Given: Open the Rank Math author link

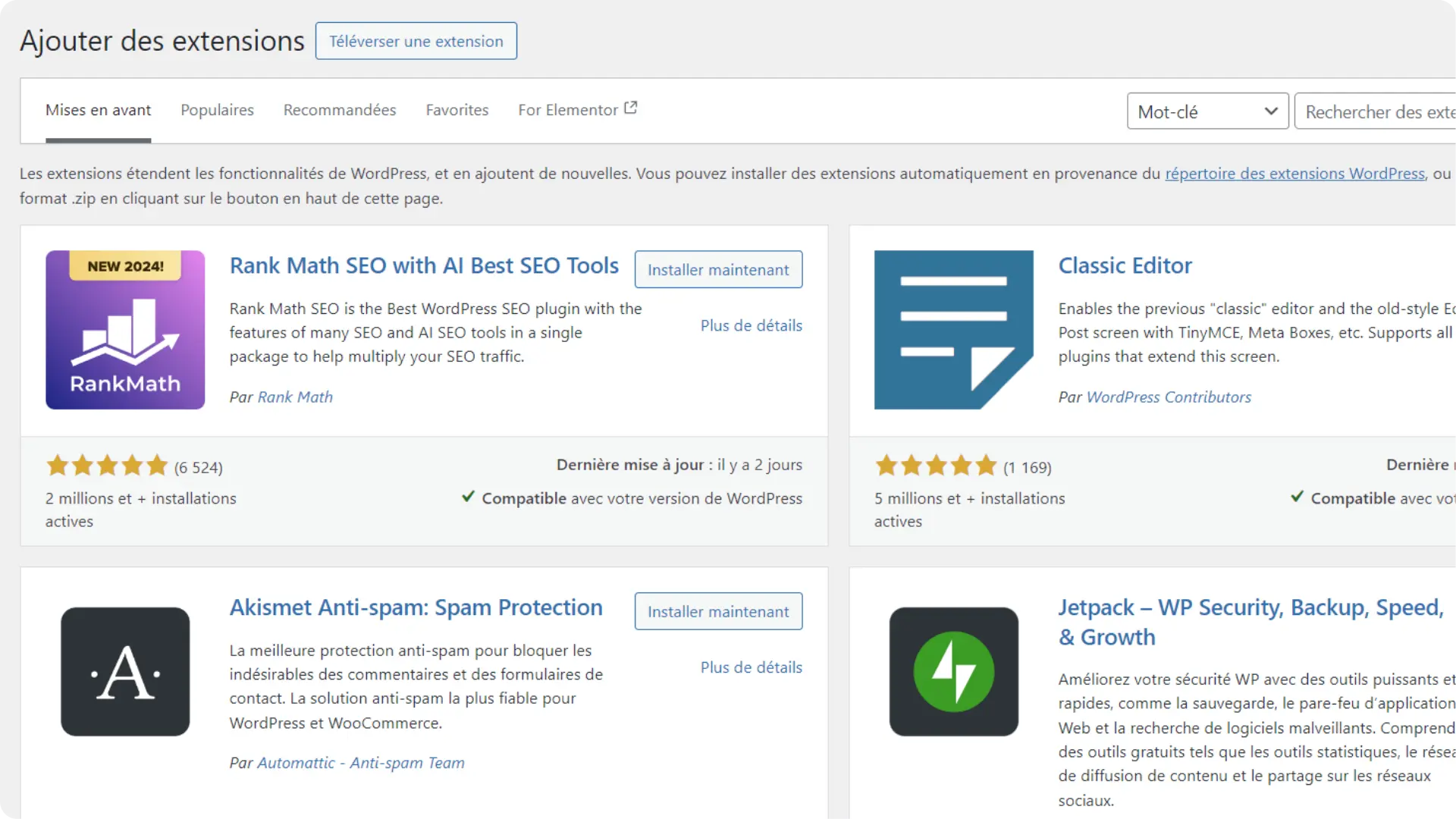Looking at the screenshot, I should [x=295, y=397].
